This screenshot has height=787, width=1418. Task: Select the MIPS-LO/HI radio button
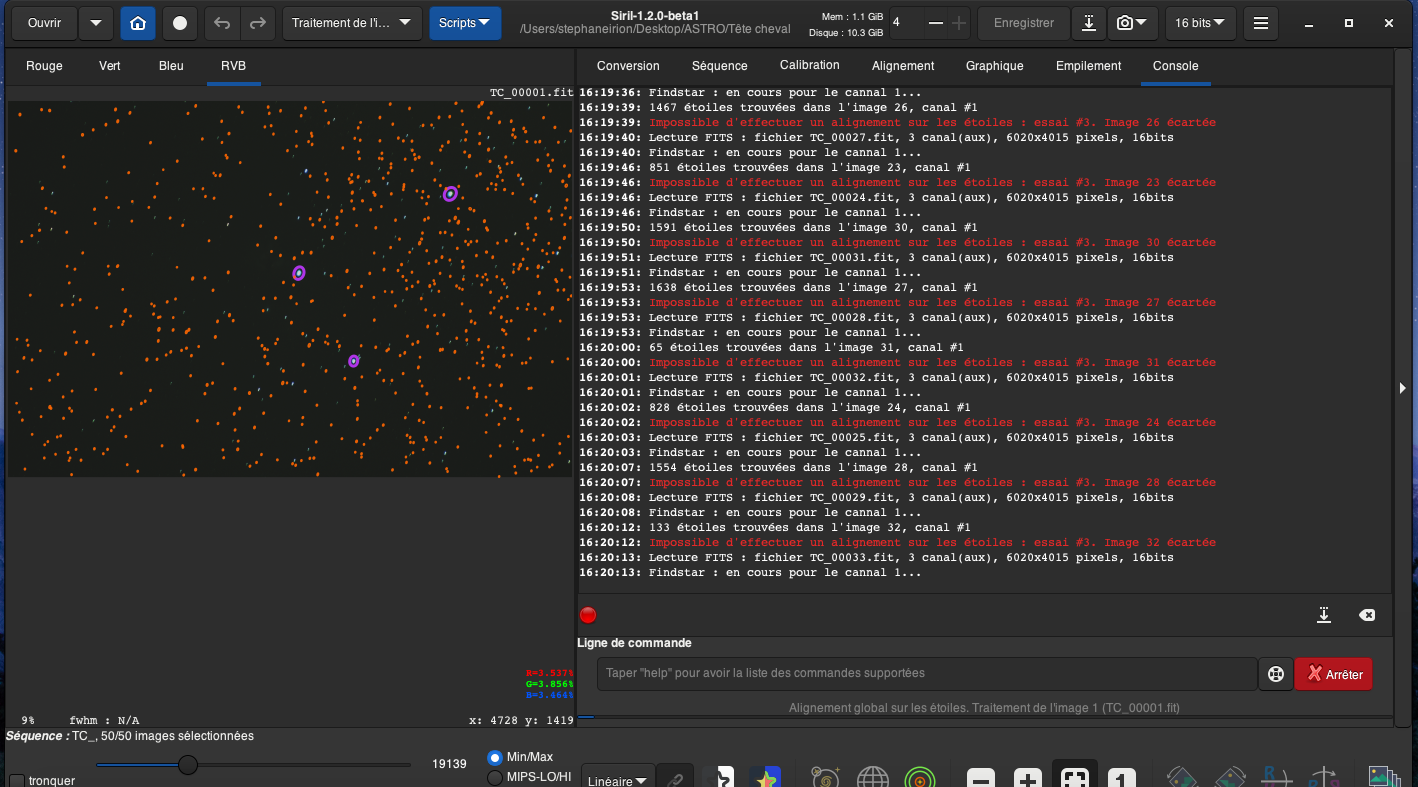(495, 777)
